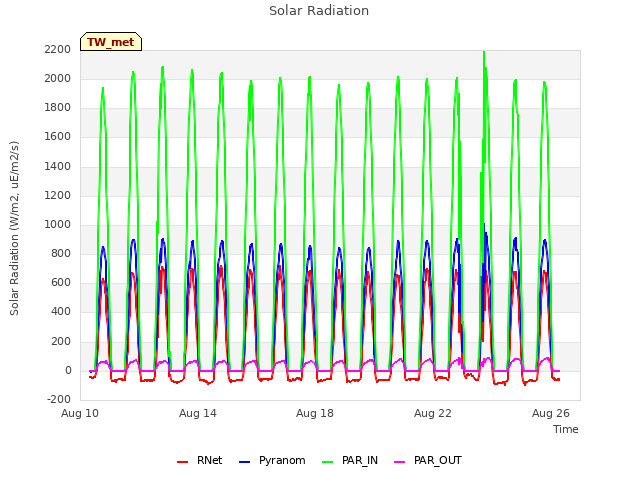Click the 1000 y-axis tick label
The image size is (640, 480).
click(58, 224)
